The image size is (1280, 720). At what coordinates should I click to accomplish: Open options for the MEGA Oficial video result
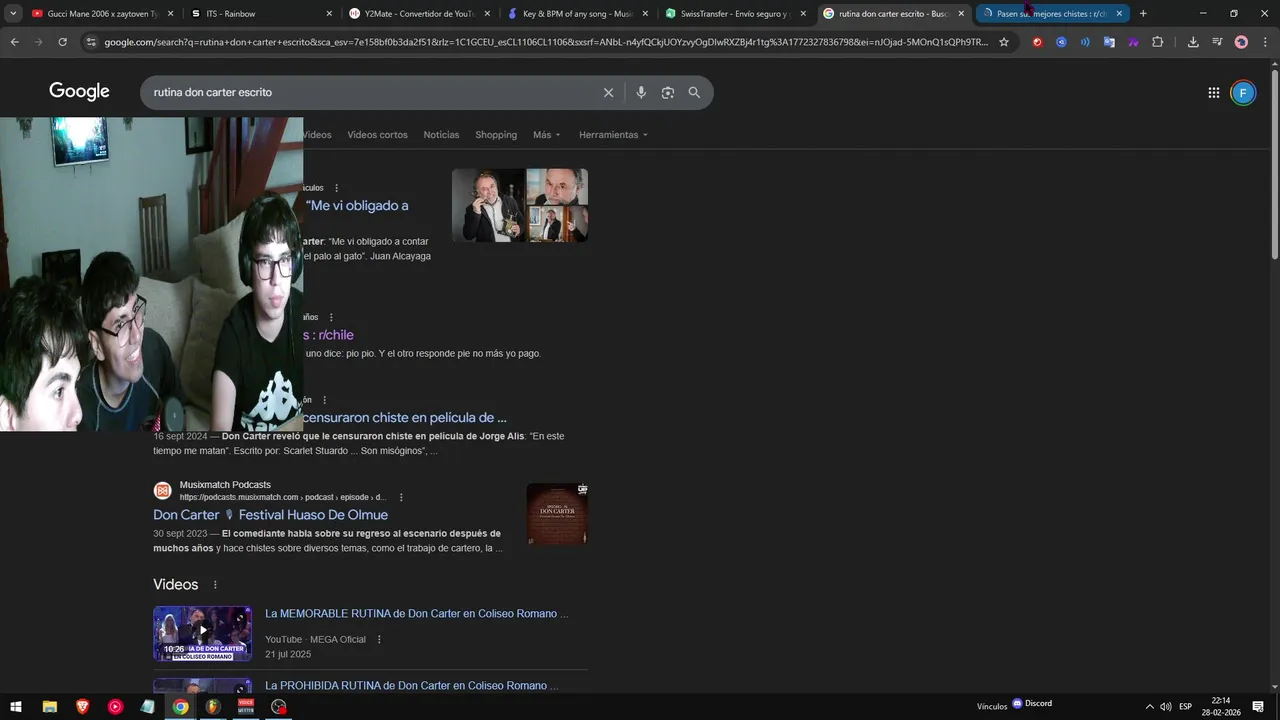[379, 640]
